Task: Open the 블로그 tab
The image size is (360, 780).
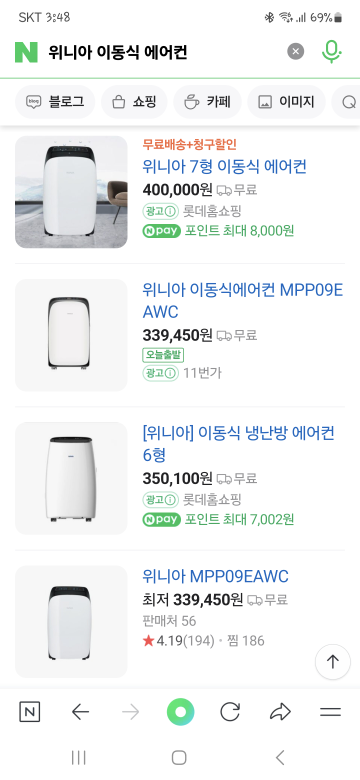Action: [55, 102]
